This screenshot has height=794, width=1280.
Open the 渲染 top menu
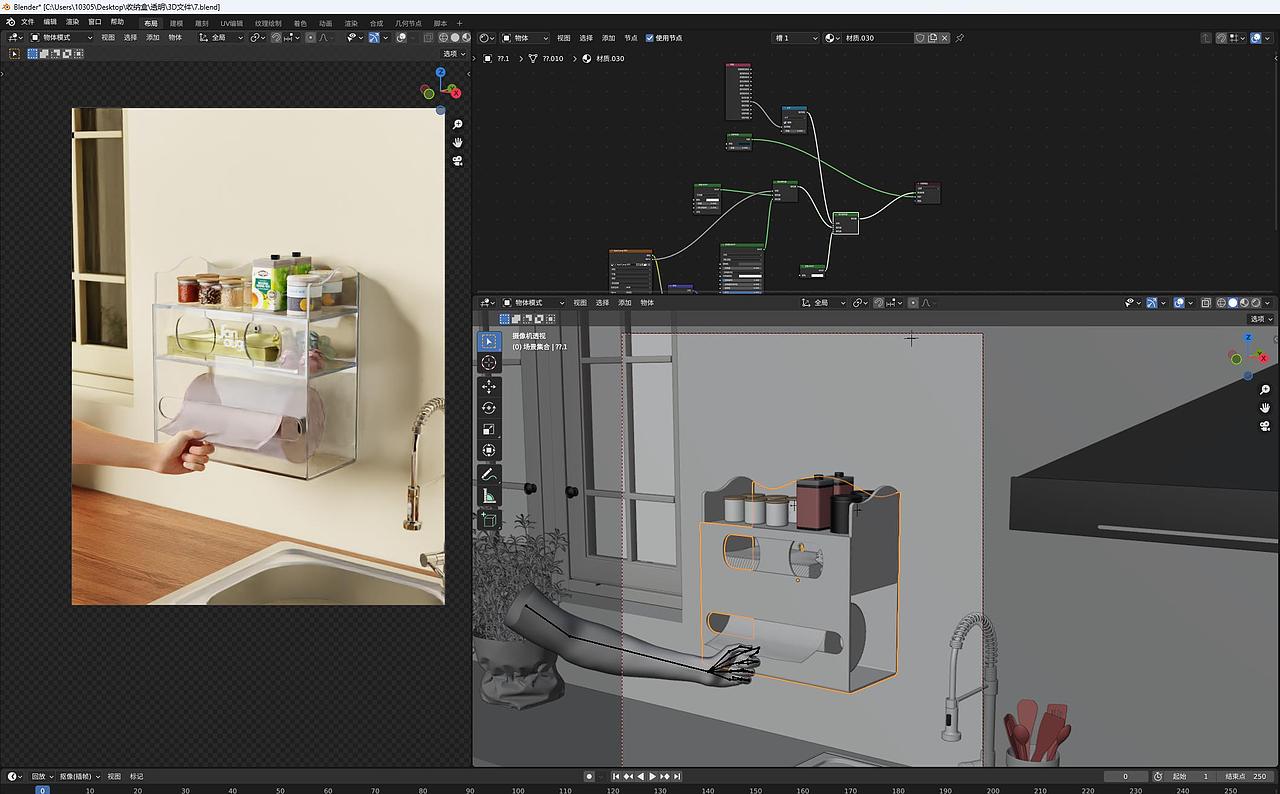[x=73, y=22]
